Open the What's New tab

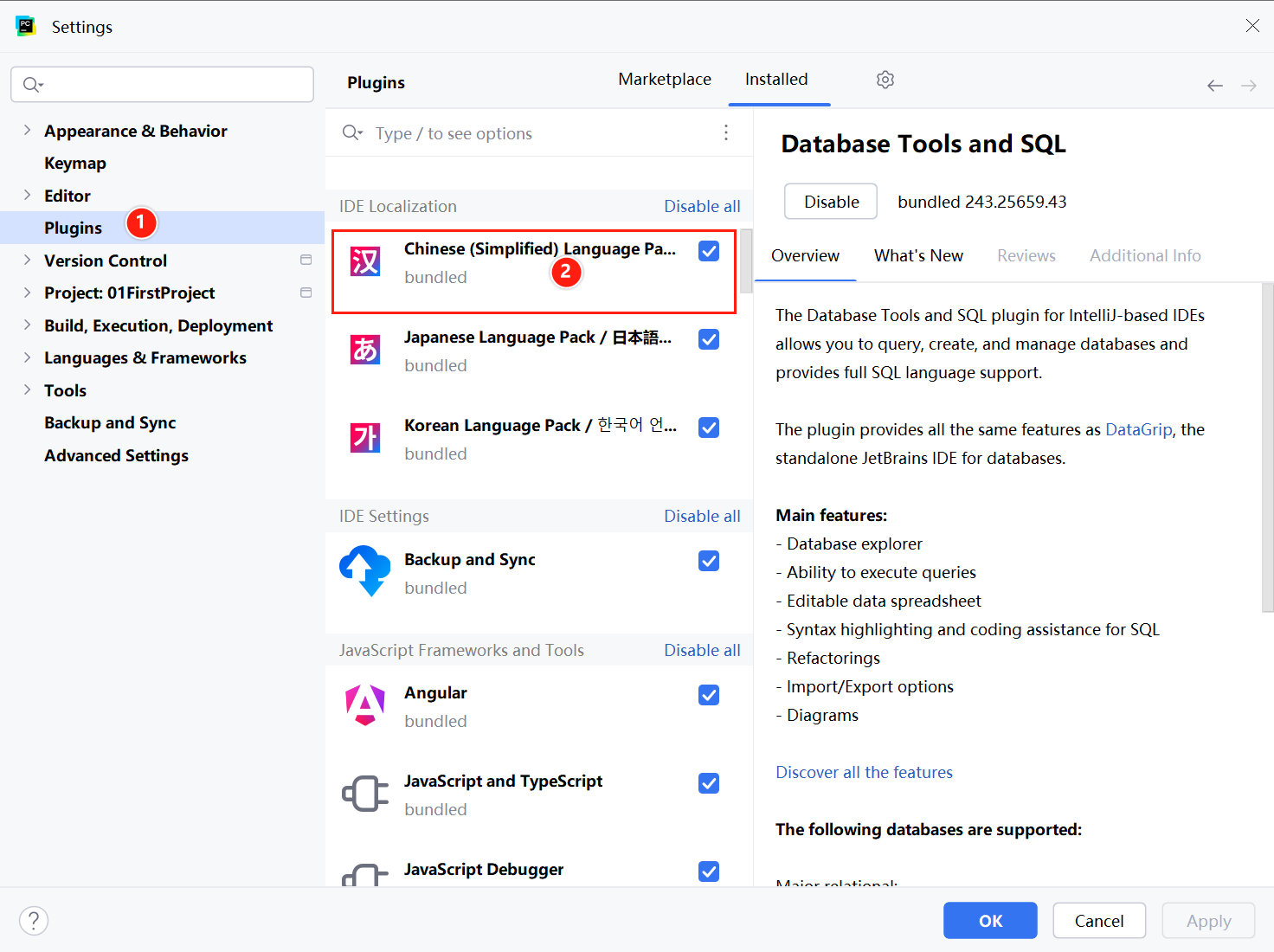coord(918,255)
